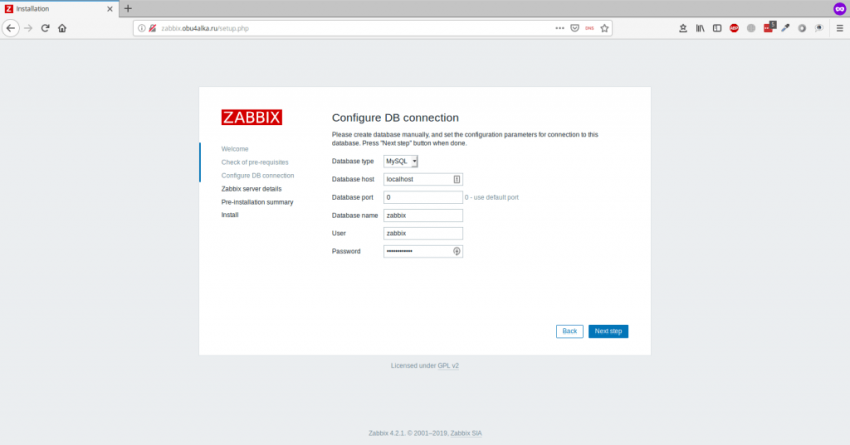Open a new browser tab
The image size is (850, 445).
pos(128,9)
